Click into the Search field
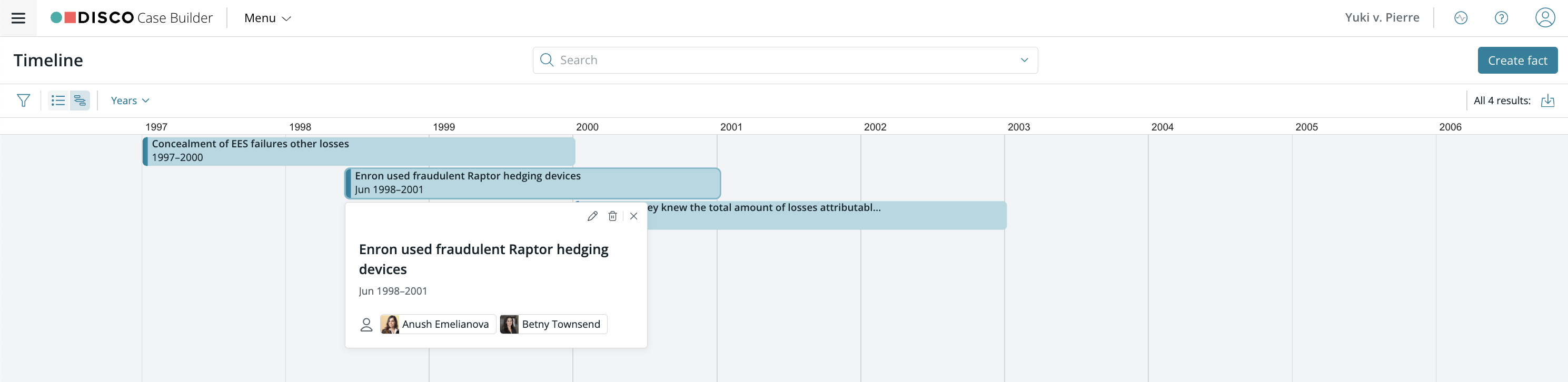This screenshot has width=1568, height=382. pos(785,60)
